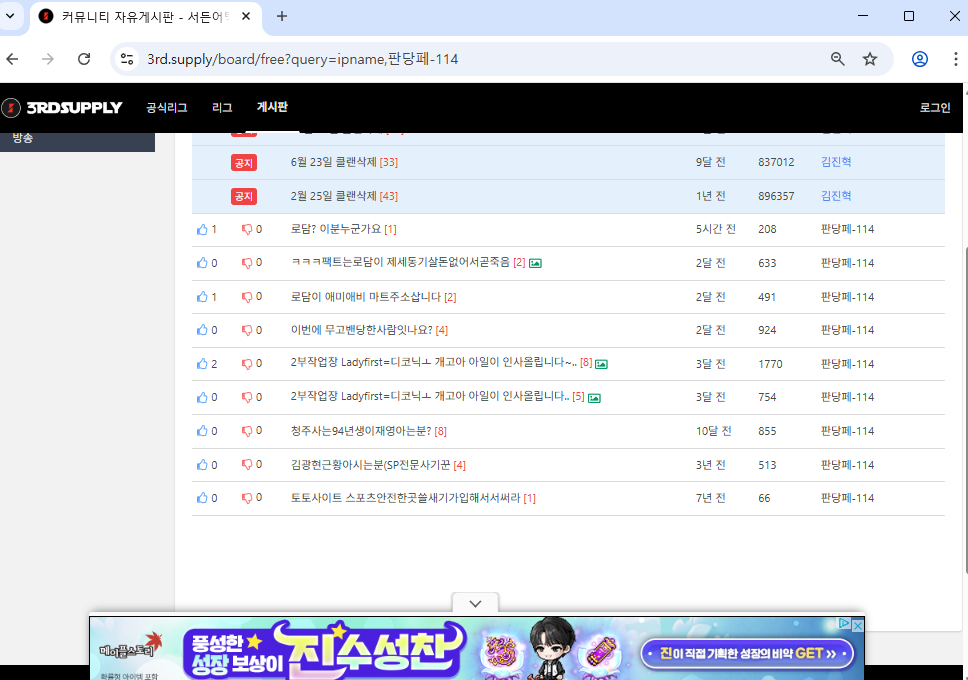Click thumbs-up icon on '로담? 이분누군가요' post
This screenshot has width=968, height=680.
(203, 230)
